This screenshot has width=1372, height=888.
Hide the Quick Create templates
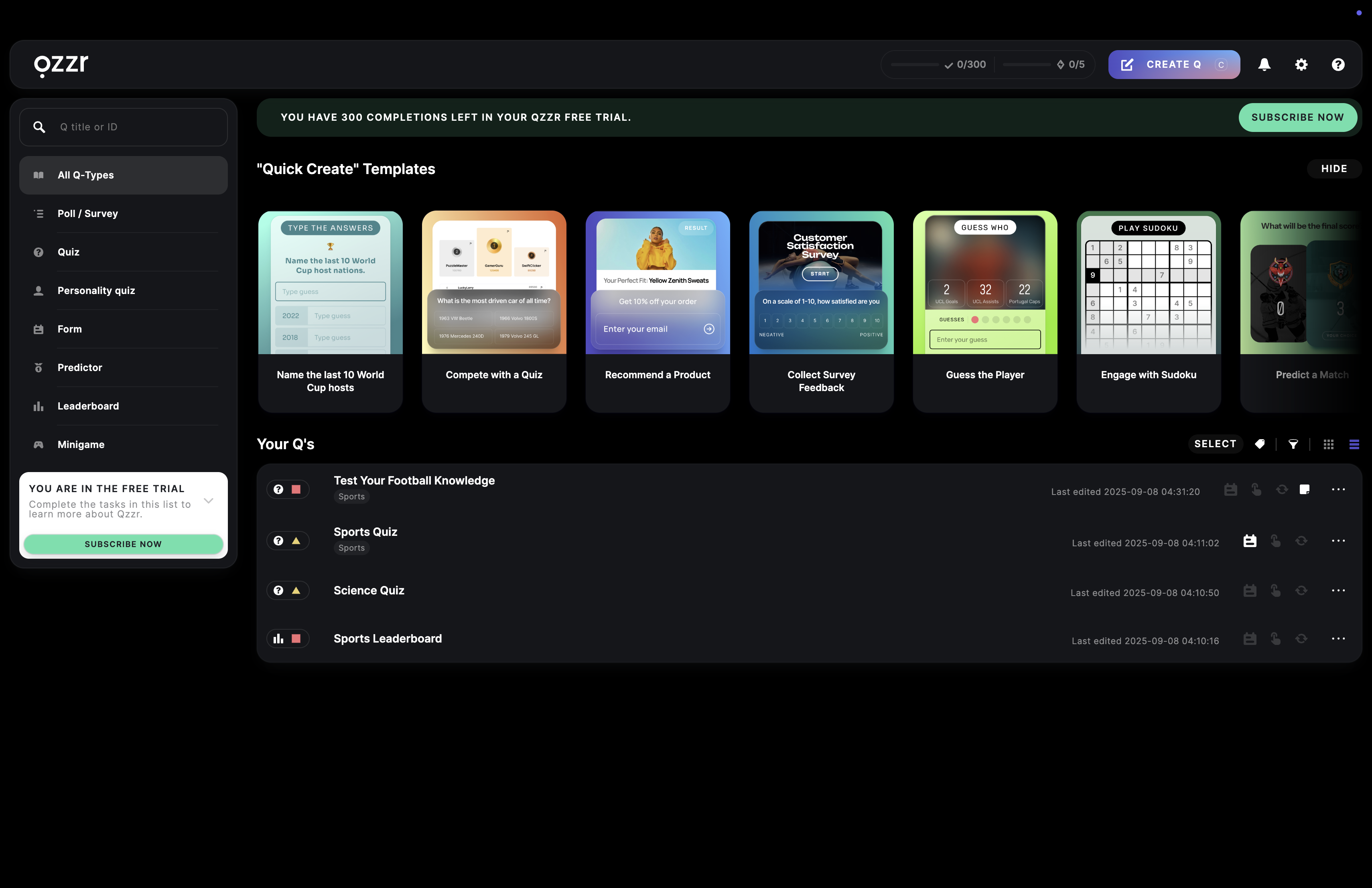click(1333, 169)
